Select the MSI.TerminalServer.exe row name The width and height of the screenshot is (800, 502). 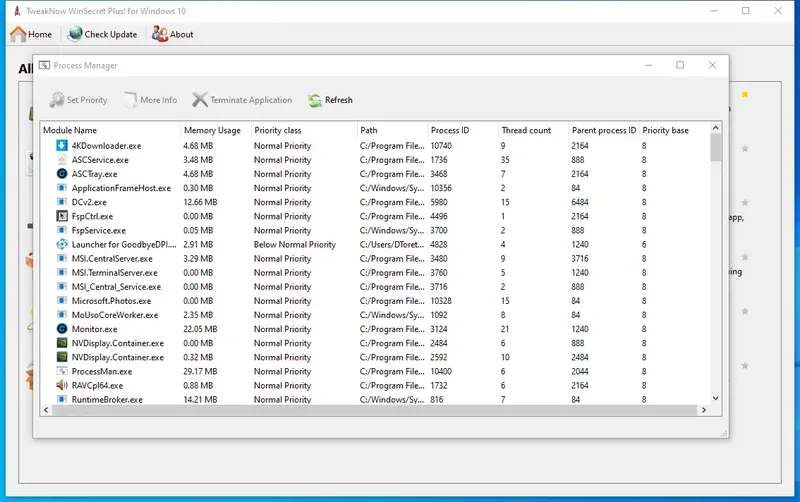[115, 273]
